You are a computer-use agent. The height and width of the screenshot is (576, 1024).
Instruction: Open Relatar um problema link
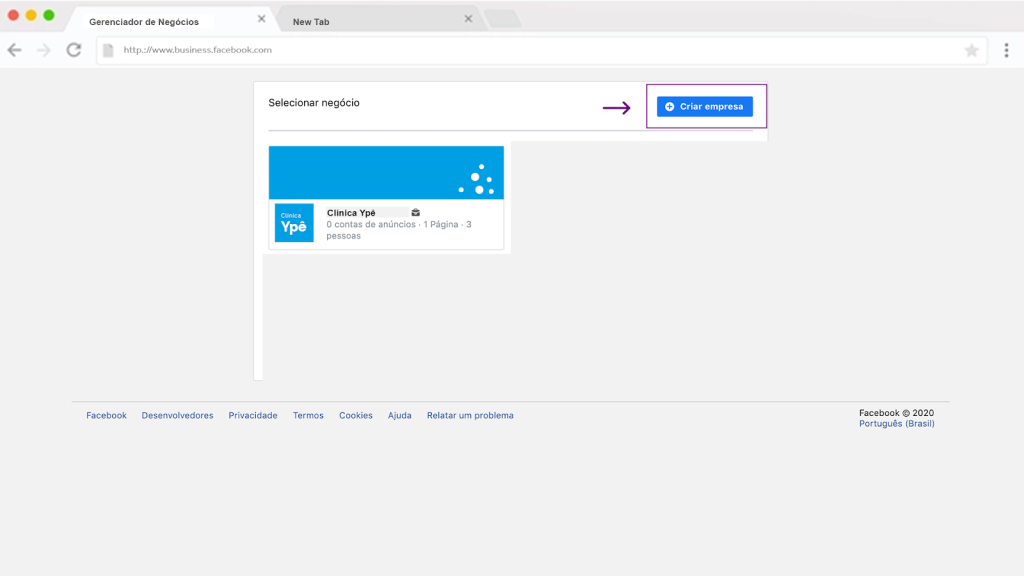(x=470, y=415)
